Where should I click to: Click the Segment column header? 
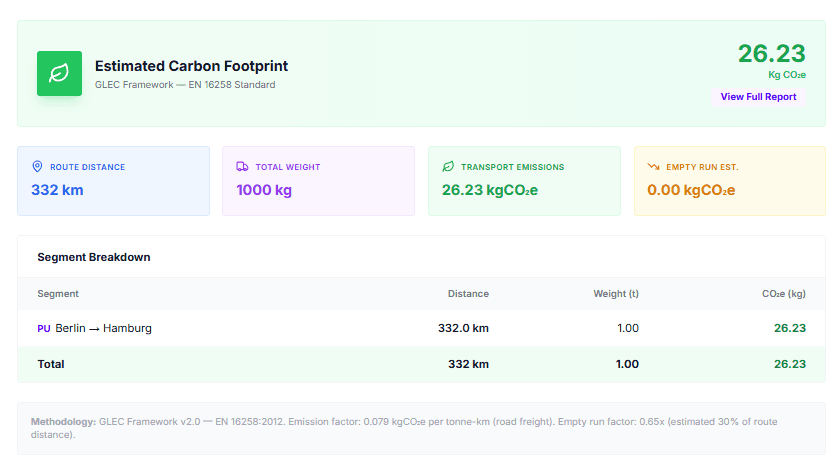click(58, 293)
